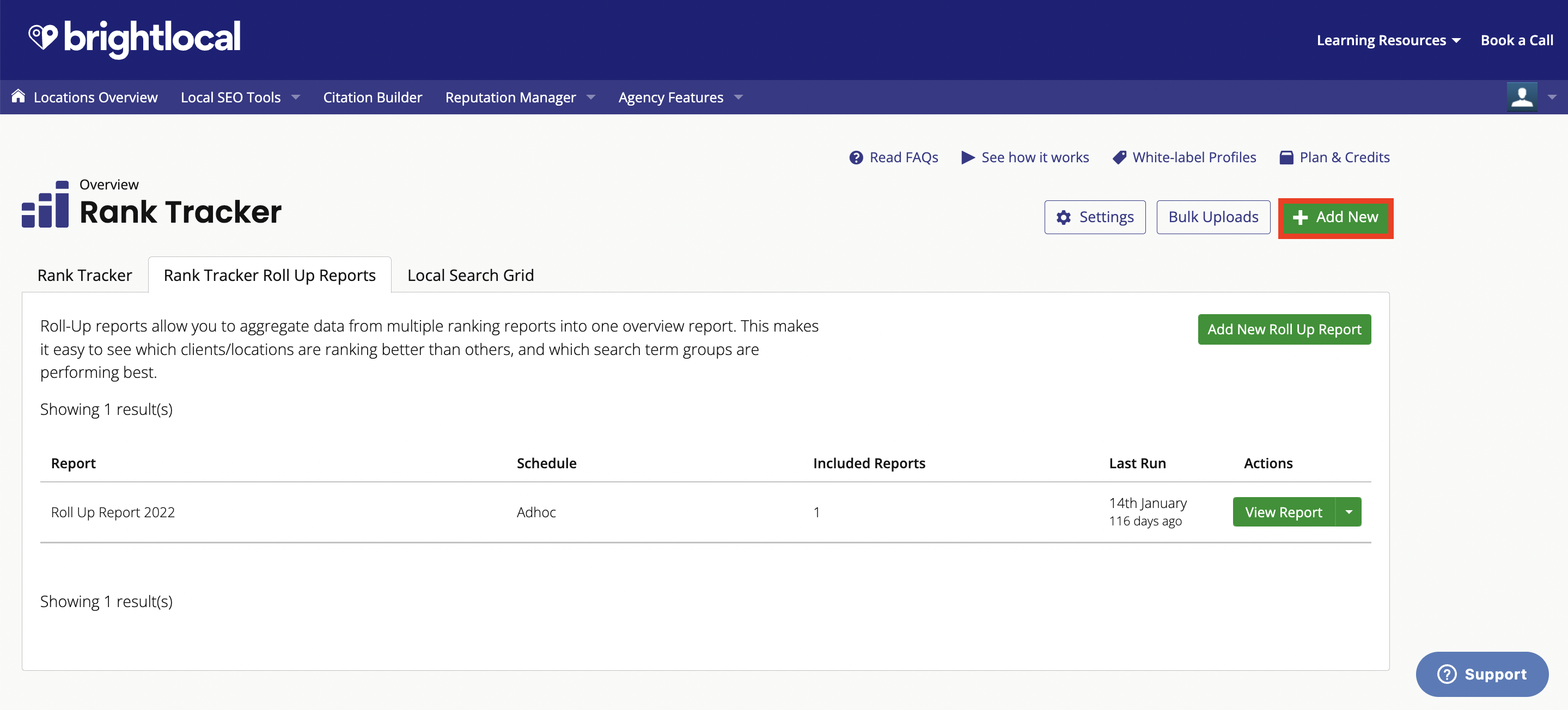
Task: Click the Report column header
Action: (x=73, y=463)
